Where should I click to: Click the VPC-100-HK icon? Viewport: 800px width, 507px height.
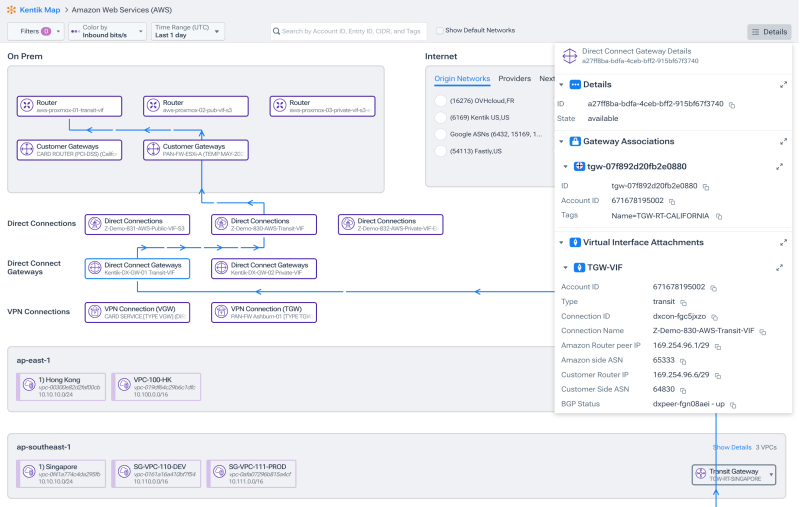coord(124,386)
